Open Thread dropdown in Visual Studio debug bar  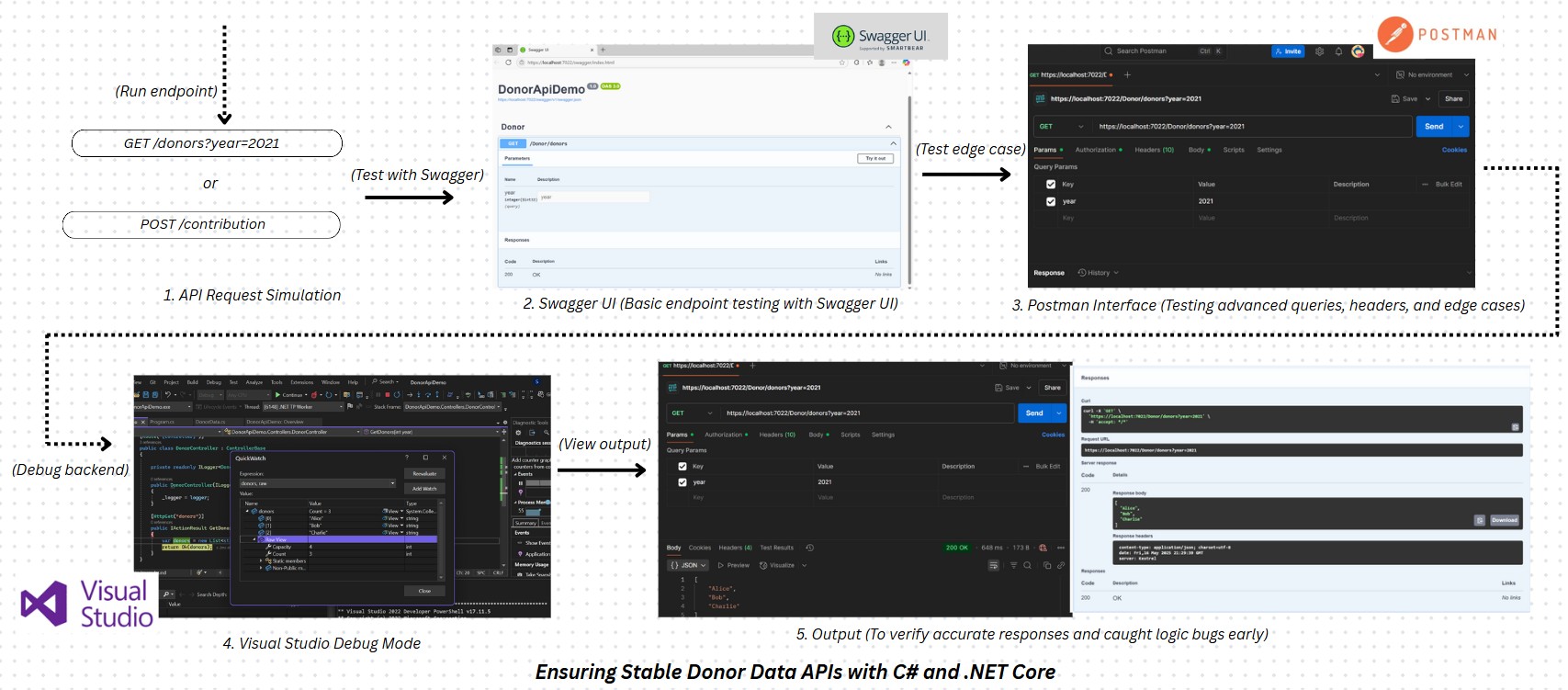point(301,406)
